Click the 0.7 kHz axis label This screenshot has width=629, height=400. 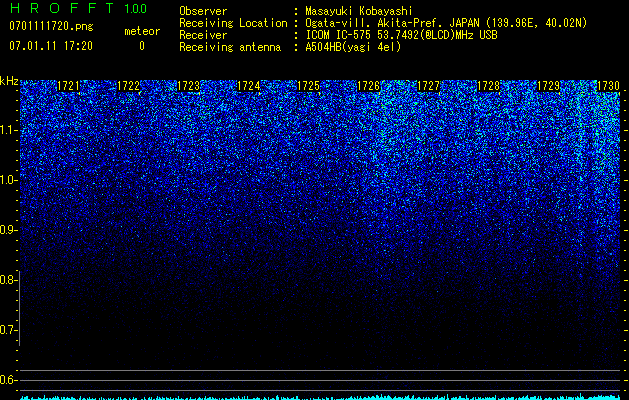point(8,330)
